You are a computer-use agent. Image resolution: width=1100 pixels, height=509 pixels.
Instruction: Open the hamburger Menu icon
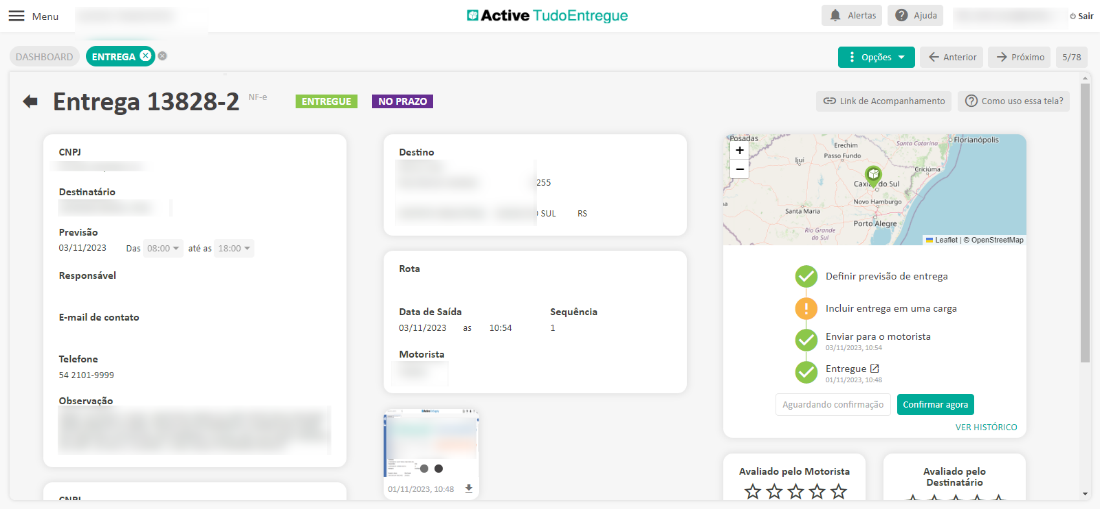pyautogui.click(x=16, y=16)
